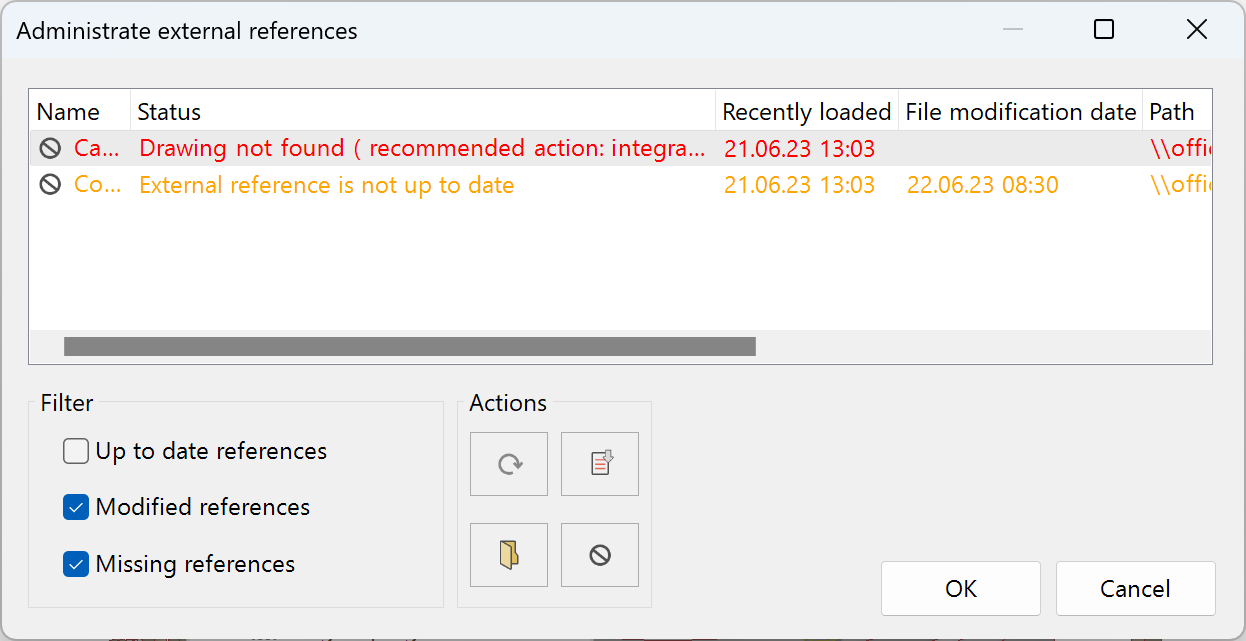Select the Drawing not found row
The height and width of the screenshot is (641, 1246).
[x=620, y=149]
